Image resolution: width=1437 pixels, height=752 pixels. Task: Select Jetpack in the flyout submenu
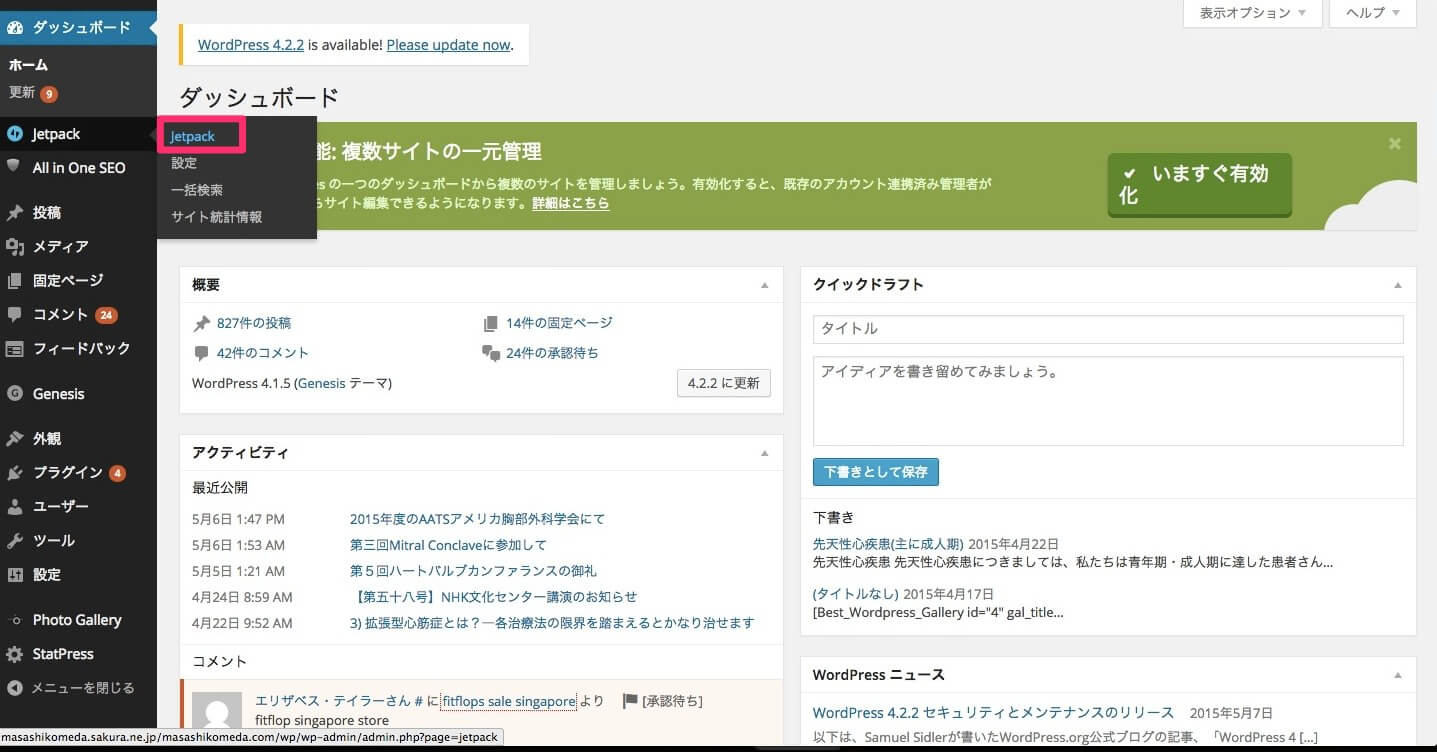point(193,136)
